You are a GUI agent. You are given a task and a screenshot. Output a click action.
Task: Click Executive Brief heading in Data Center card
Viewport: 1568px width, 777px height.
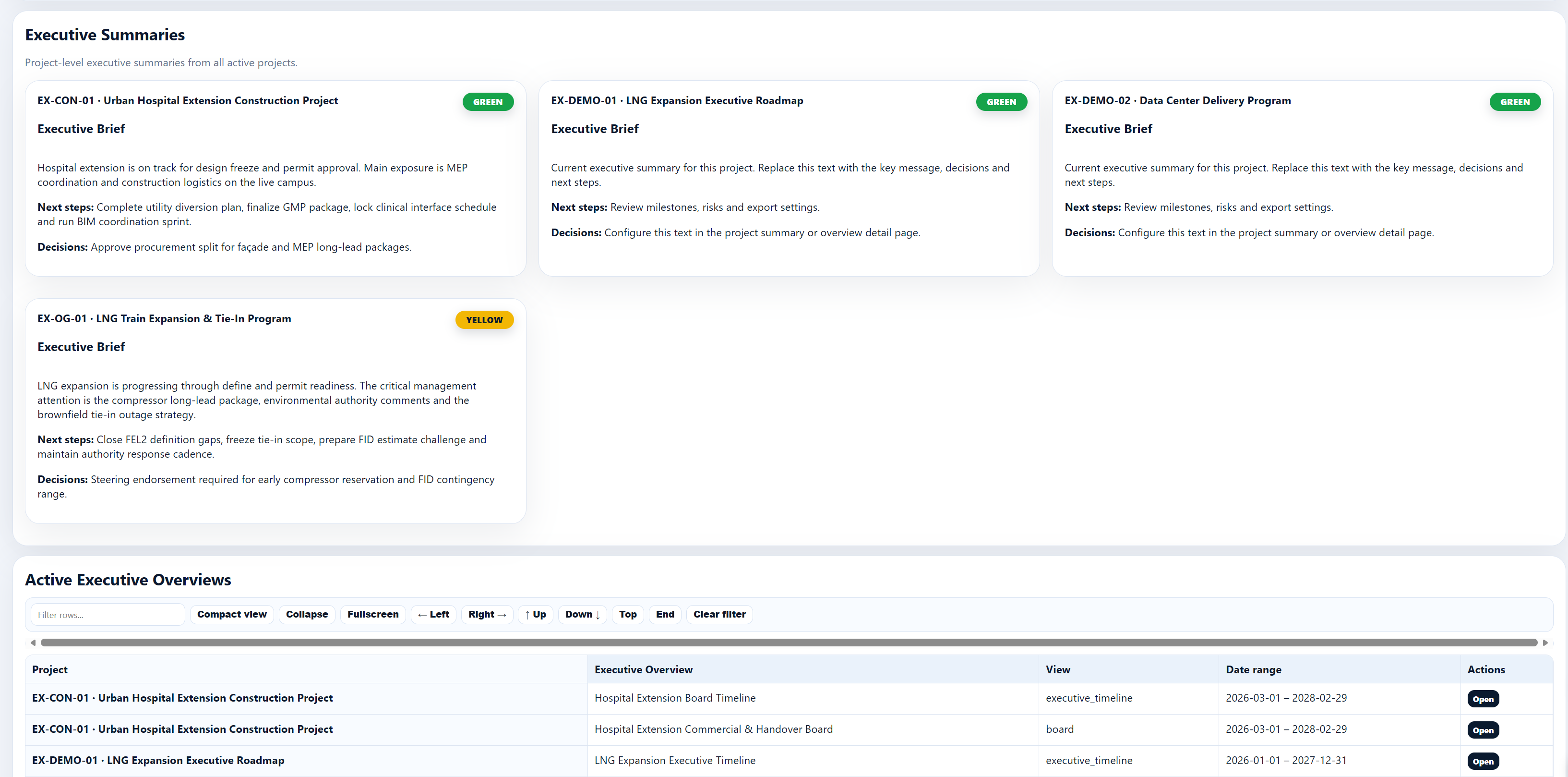[1108, 129]
